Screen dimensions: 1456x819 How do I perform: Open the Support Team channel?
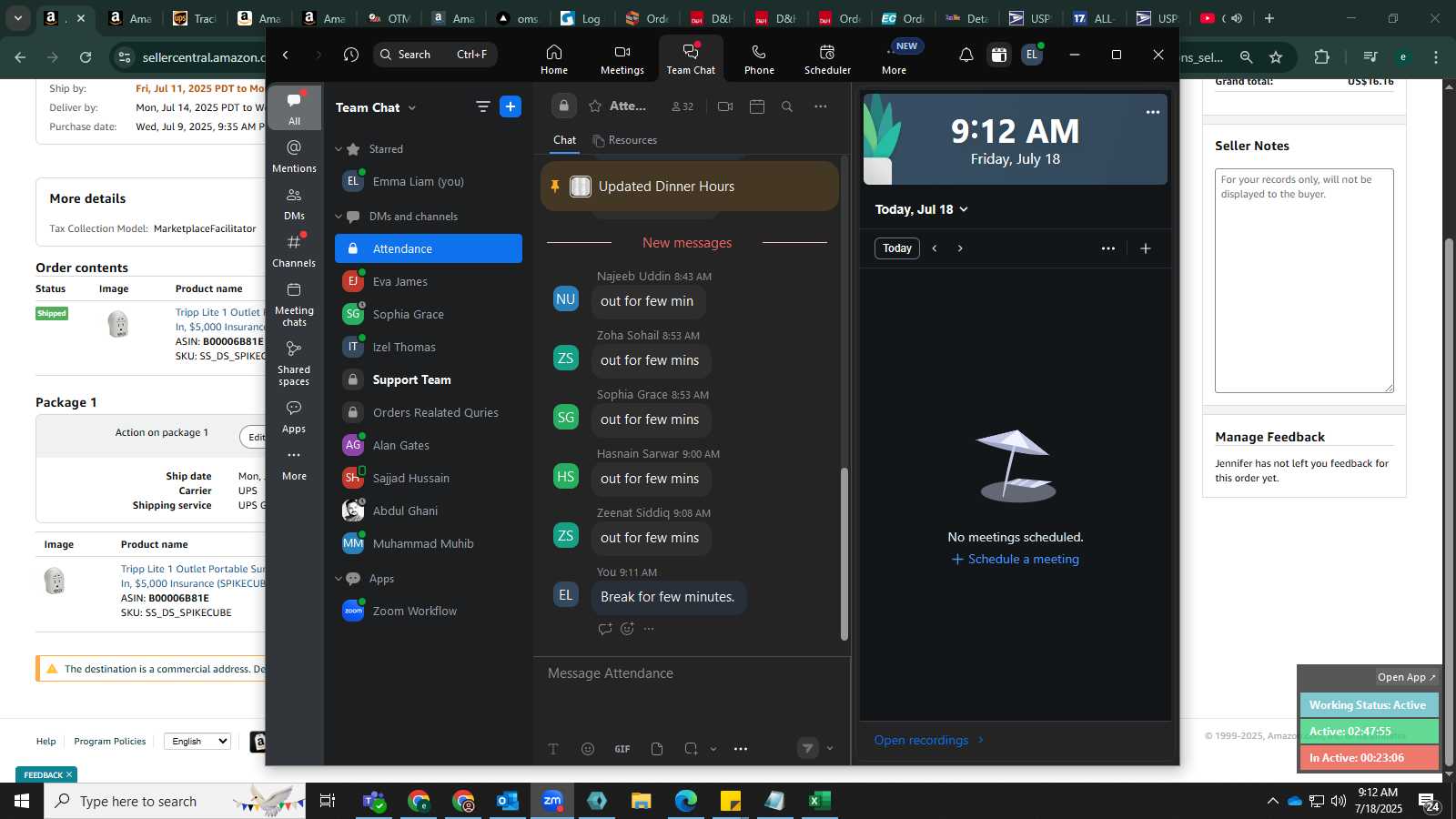(429, 379)
